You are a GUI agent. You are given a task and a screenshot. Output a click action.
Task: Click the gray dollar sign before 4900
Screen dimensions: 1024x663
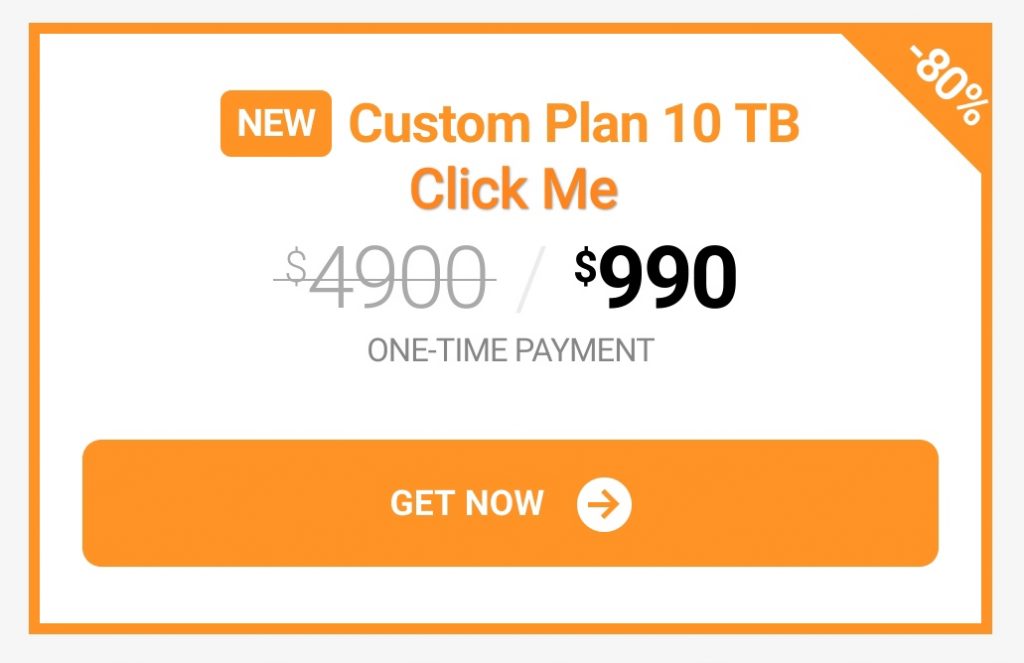coord(297,267)
